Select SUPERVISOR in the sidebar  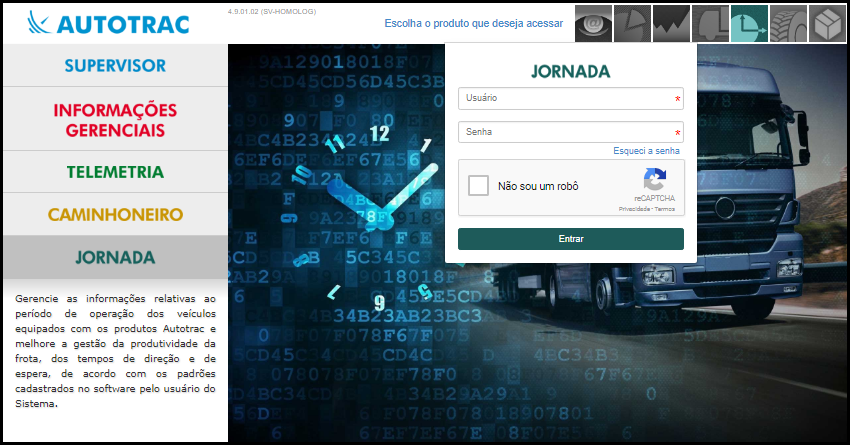115,66
